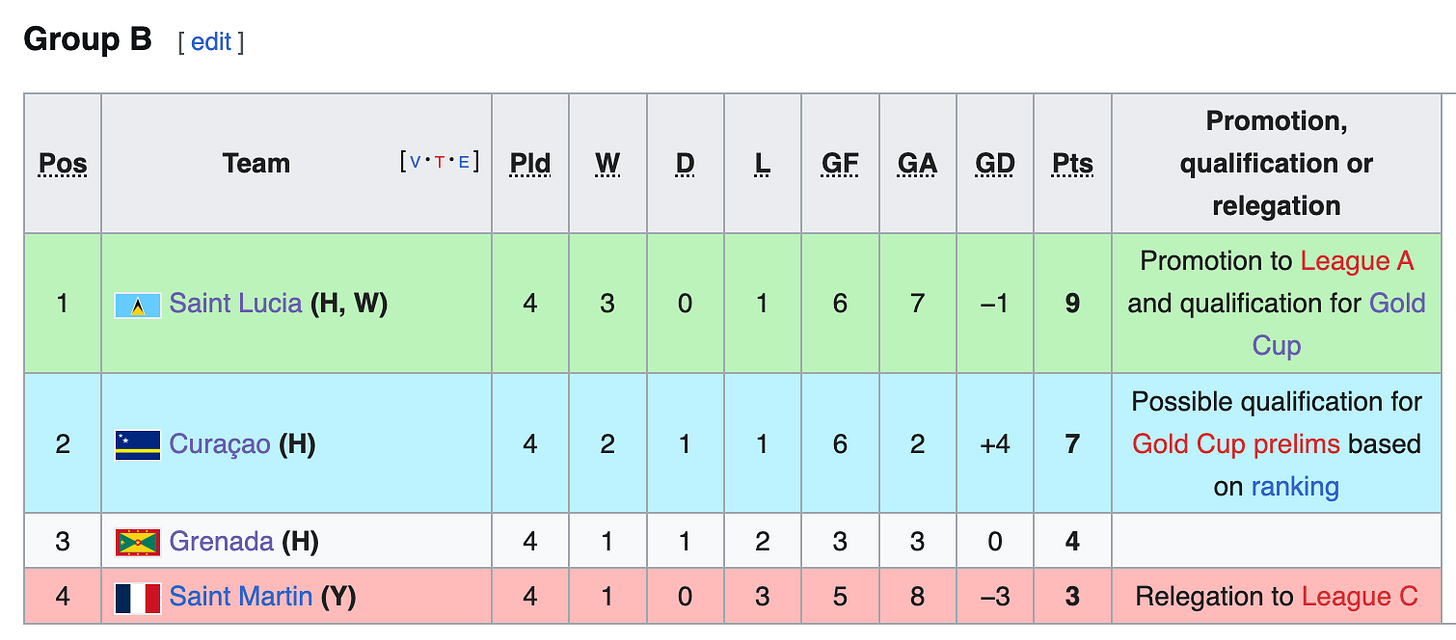Open the T (talk) template link
1456x640 pixels.
[x=439, y=162]
